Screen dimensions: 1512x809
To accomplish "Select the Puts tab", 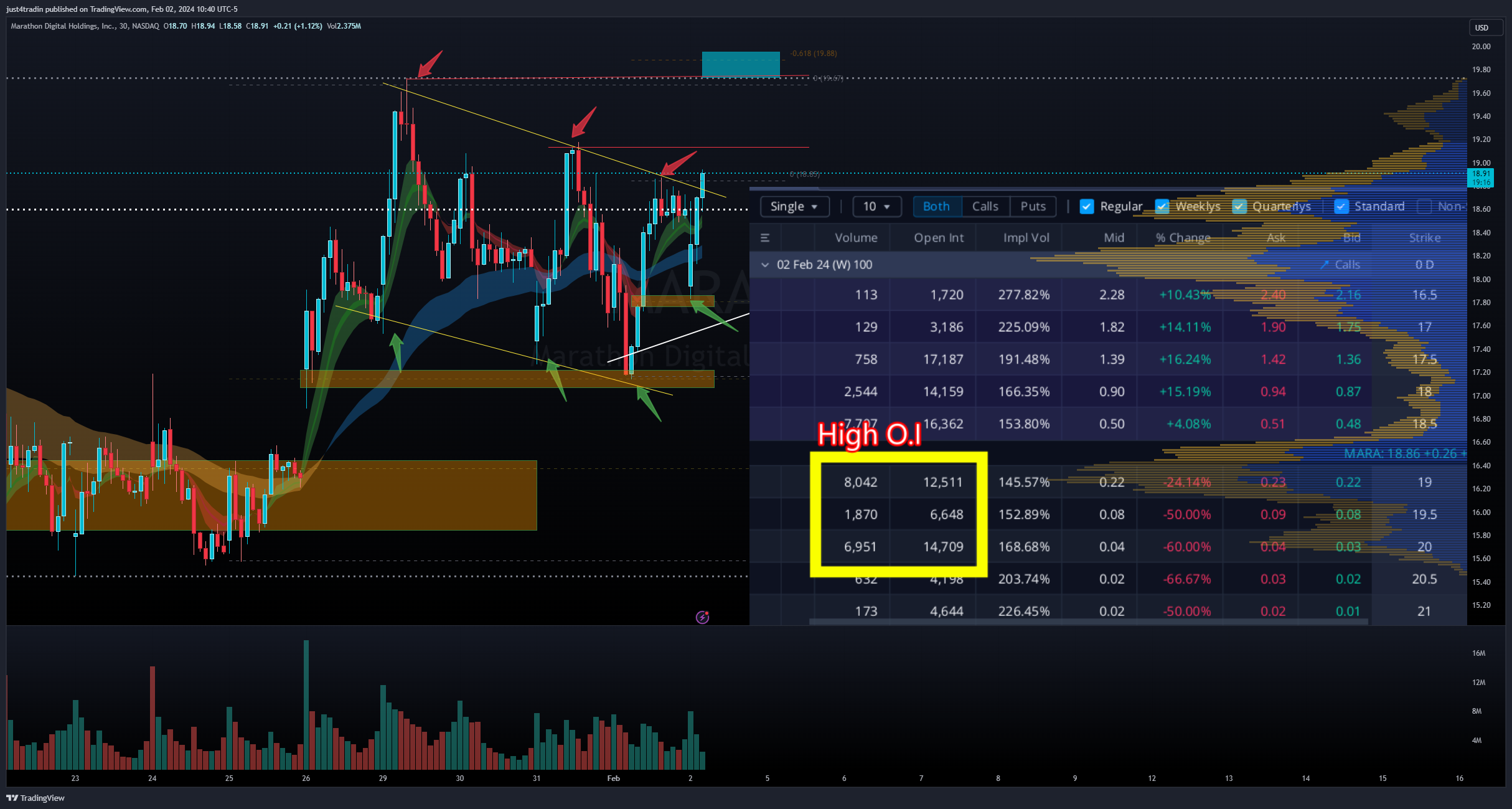I will tap(1033, 206).
